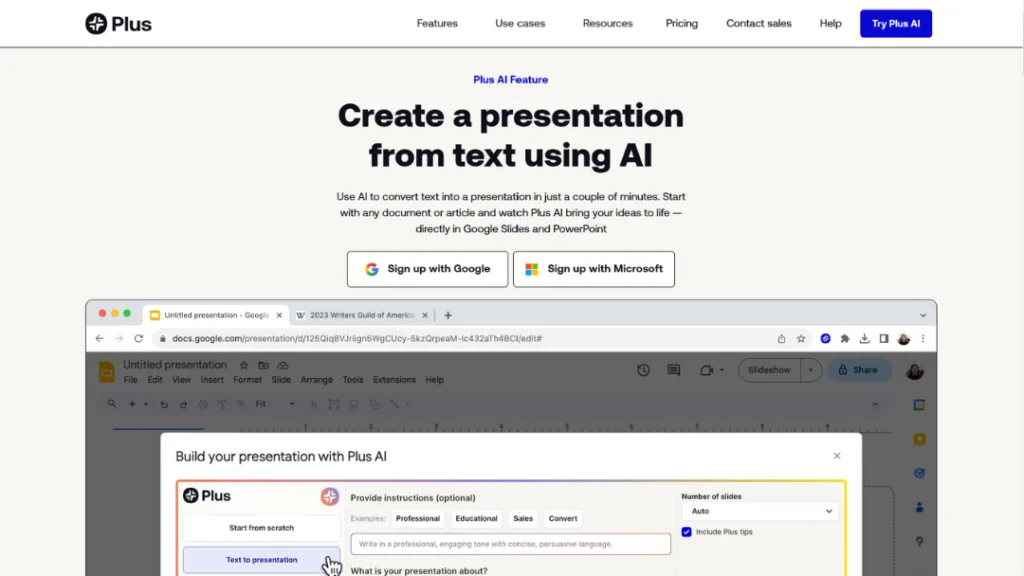Screen dimensions: 1024x576
Task: Collapse Slides toolbar with up chevron
Action: (875, 405)
